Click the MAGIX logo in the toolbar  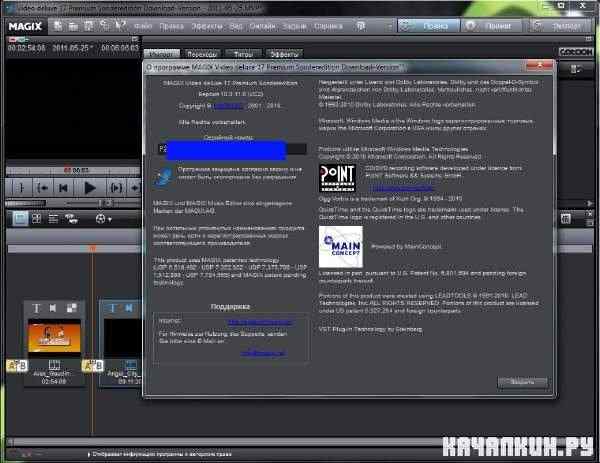25,26
